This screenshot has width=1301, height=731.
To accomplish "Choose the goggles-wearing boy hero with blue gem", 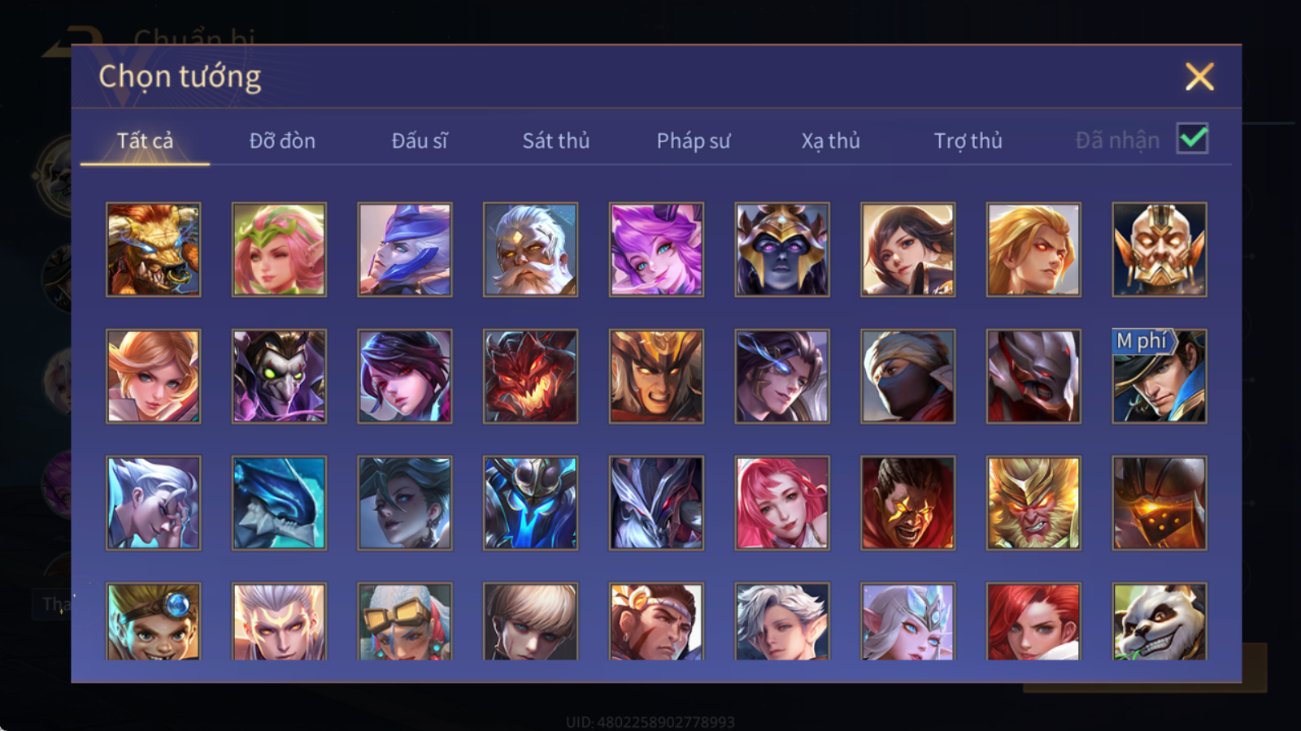I will [x=153, y=622].
